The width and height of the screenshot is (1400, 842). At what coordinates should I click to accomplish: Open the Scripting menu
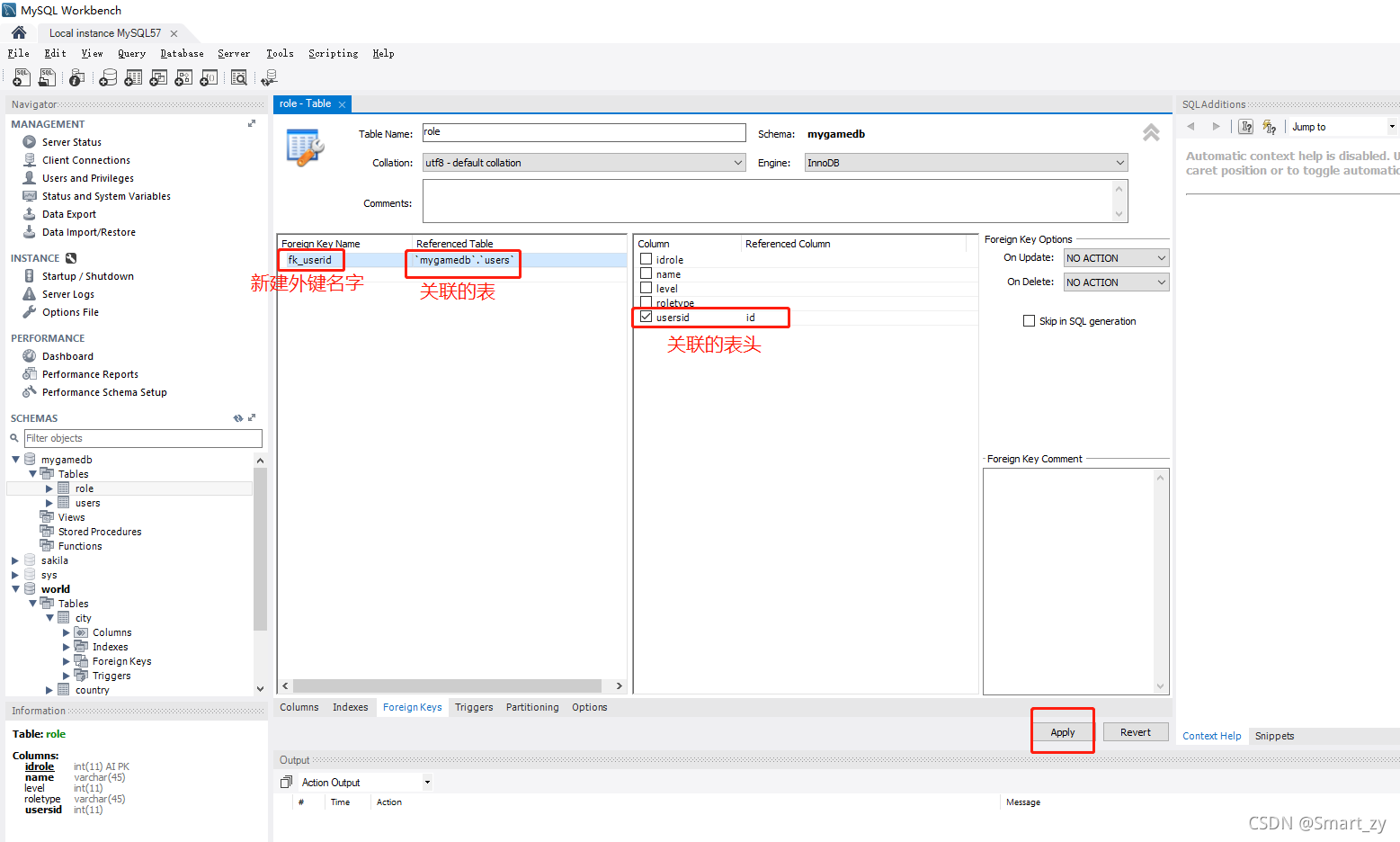point(333,53)
